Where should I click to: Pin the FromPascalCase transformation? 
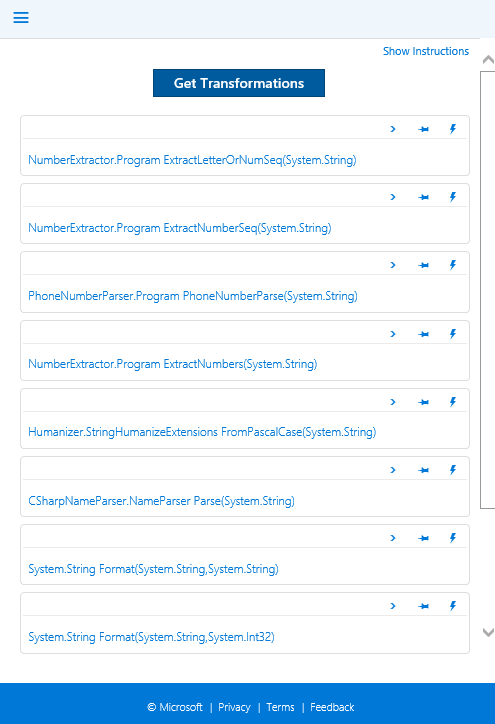pyautogui.click(x=423, y=402)
